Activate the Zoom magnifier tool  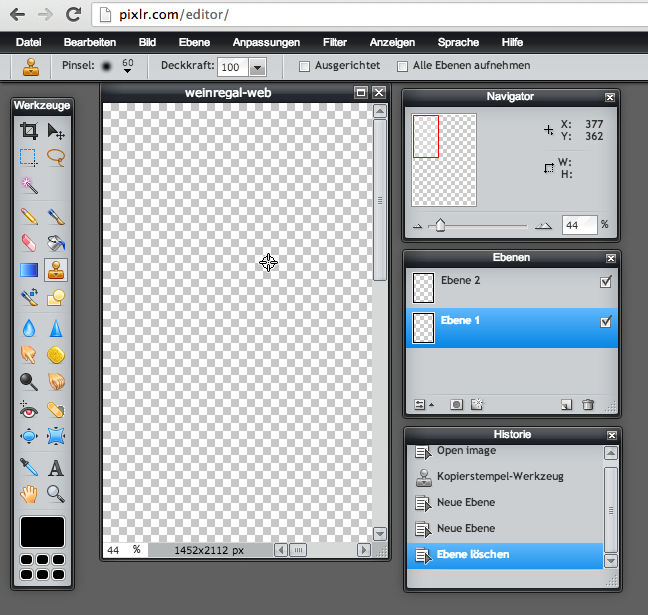(56, 494)
